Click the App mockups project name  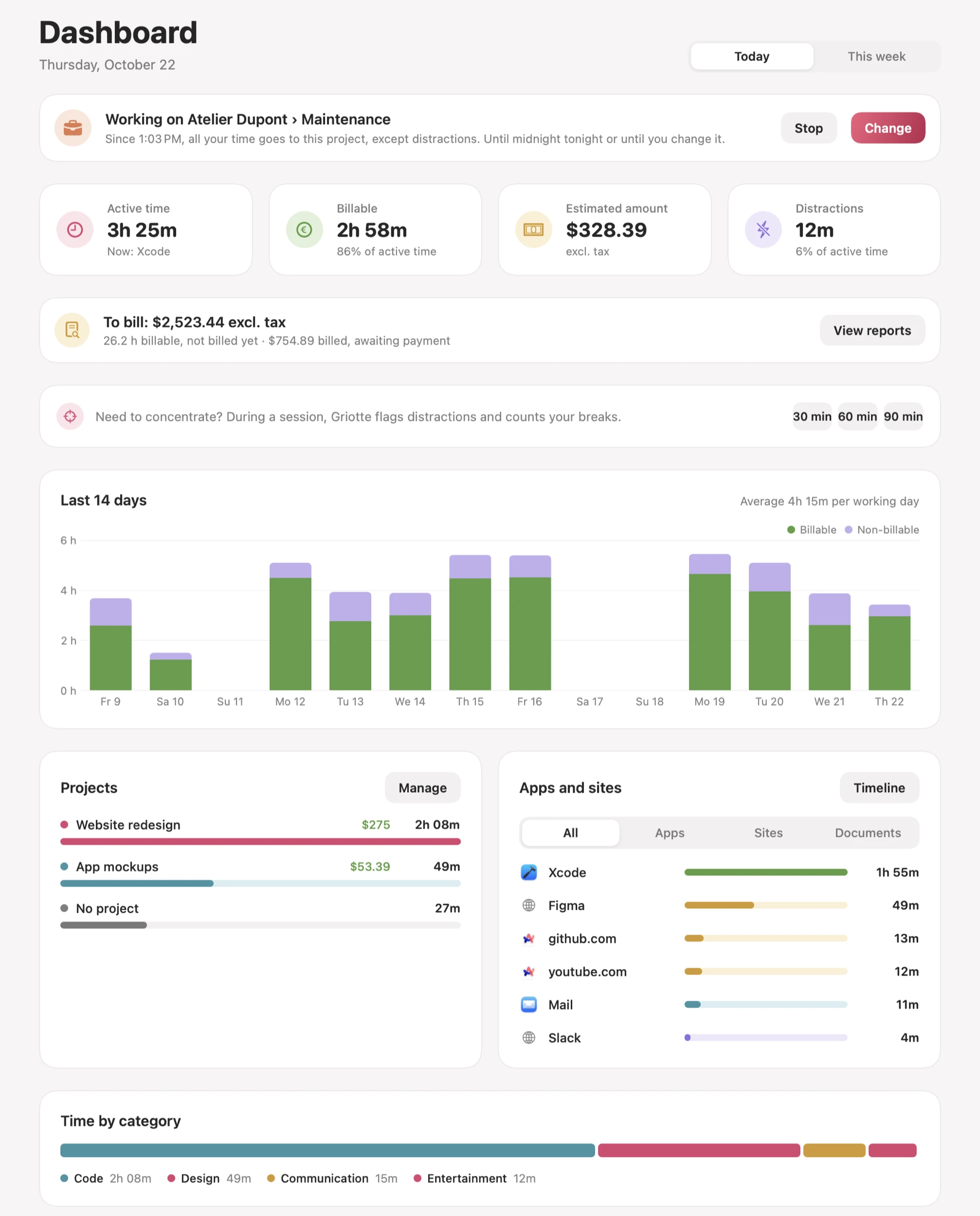tap(117, 867)
